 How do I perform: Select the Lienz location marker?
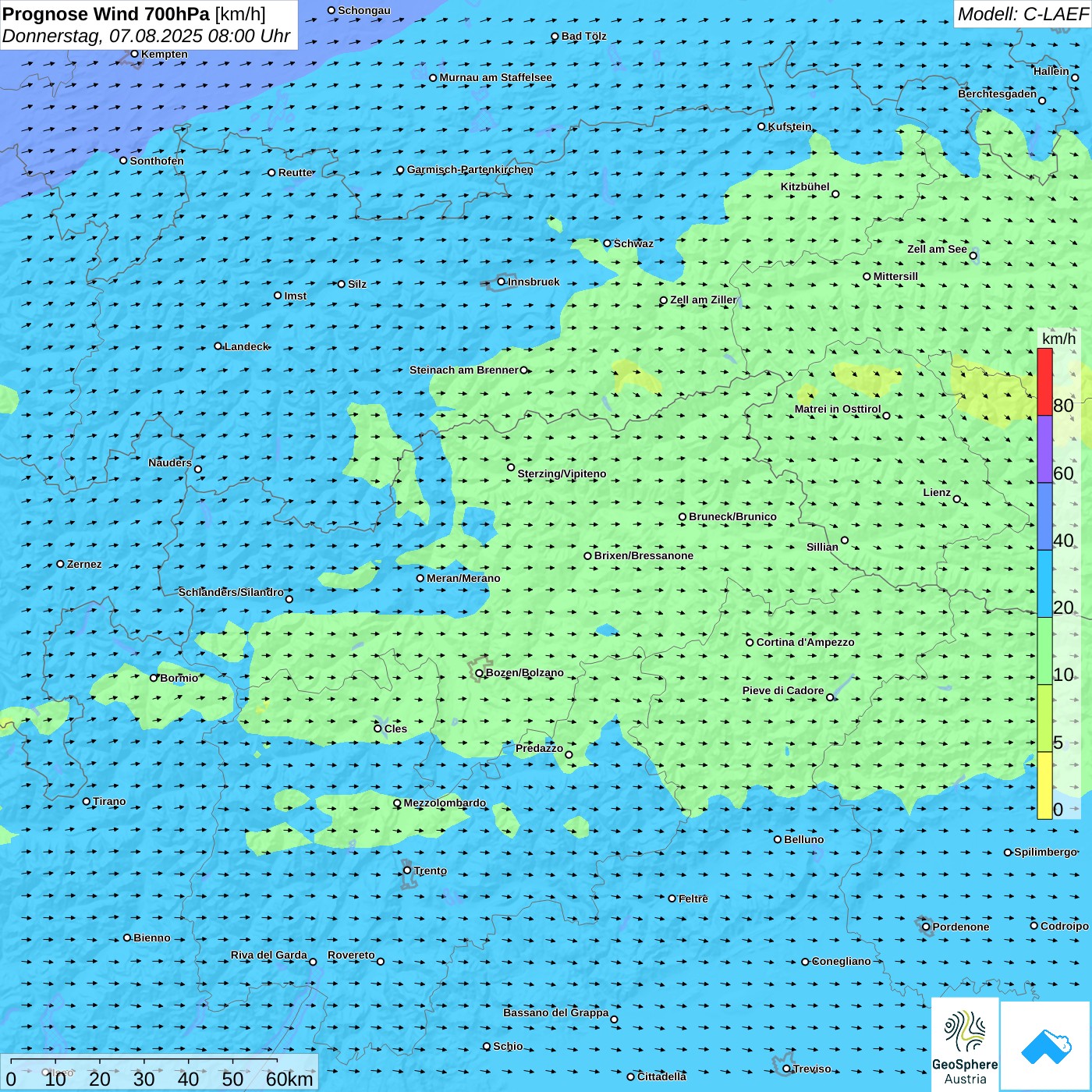957,499
